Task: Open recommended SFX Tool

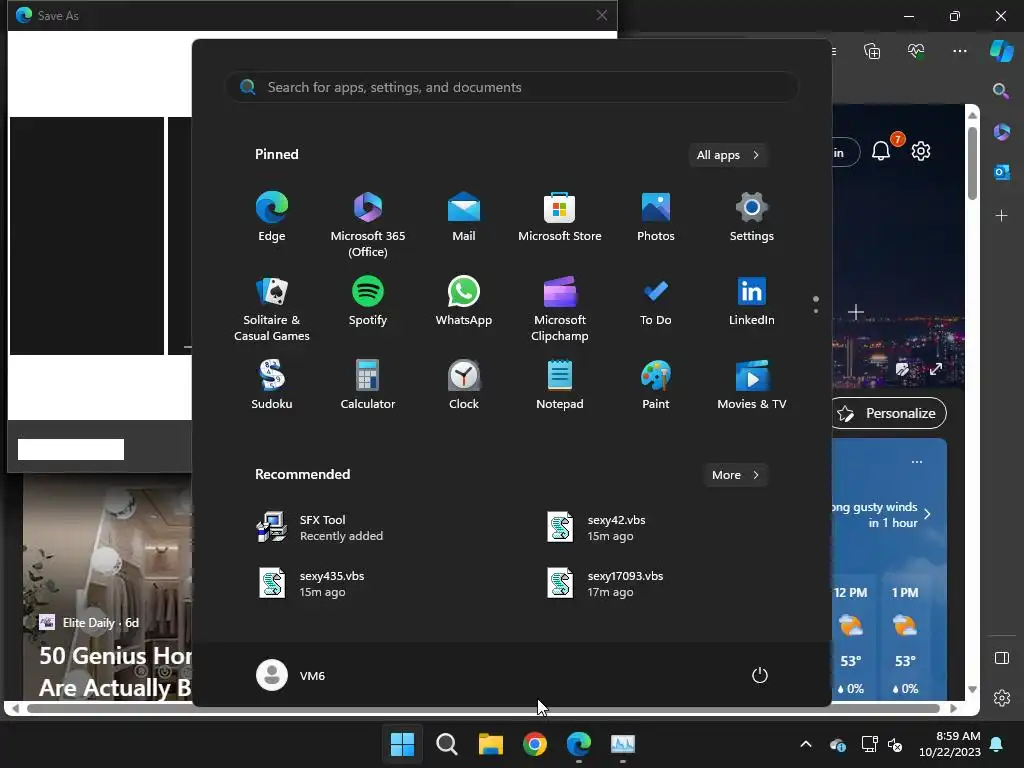Action: (x=320, y=528)
